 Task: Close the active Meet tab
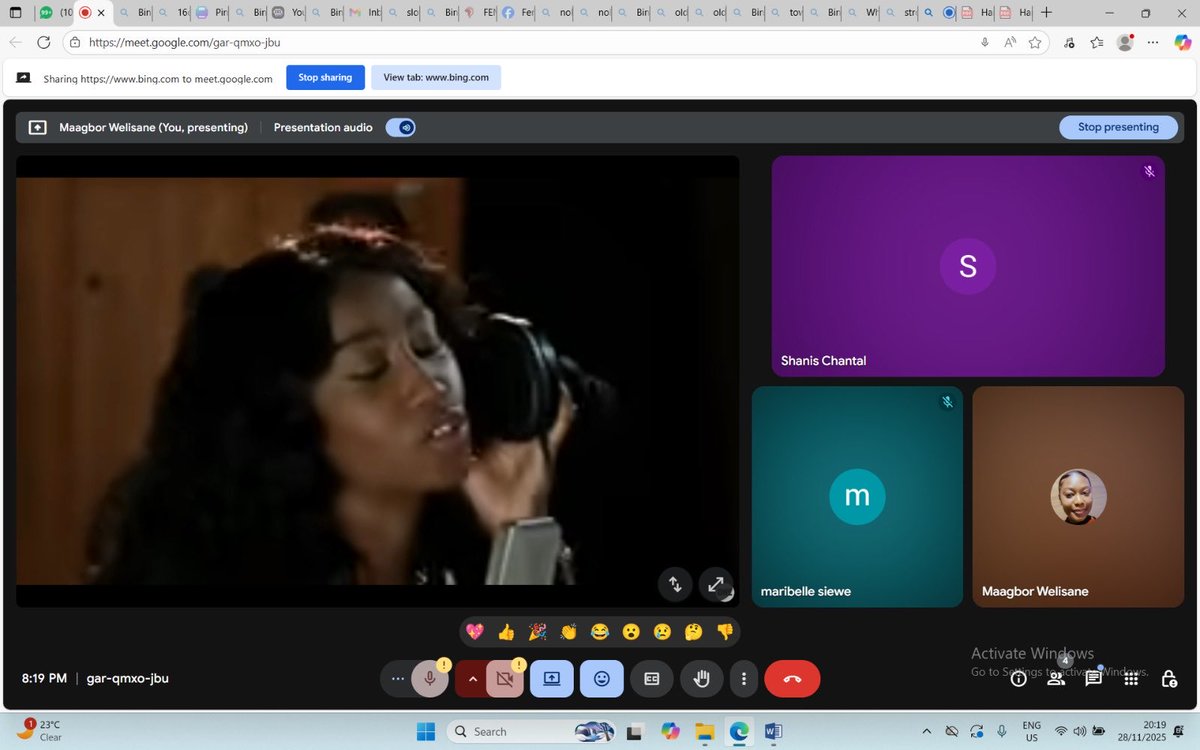pos(101,13)
